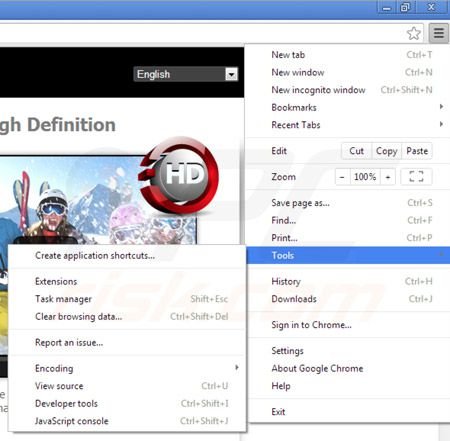Viewport: 450px width, 441px height.
Task: Click the full screen zoom icon
Action: pyautogui.click(x=416, y=176)
